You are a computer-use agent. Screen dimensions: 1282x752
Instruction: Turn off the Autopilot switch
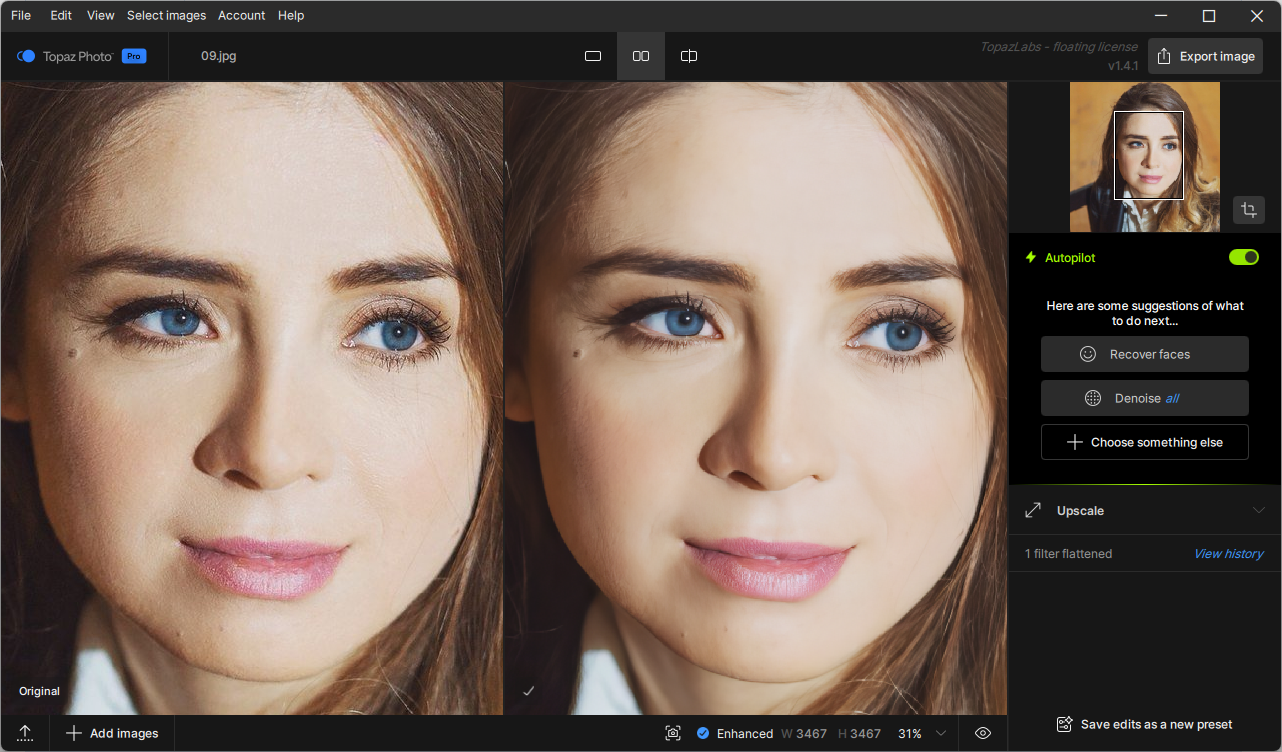(x=1244, y=258)
